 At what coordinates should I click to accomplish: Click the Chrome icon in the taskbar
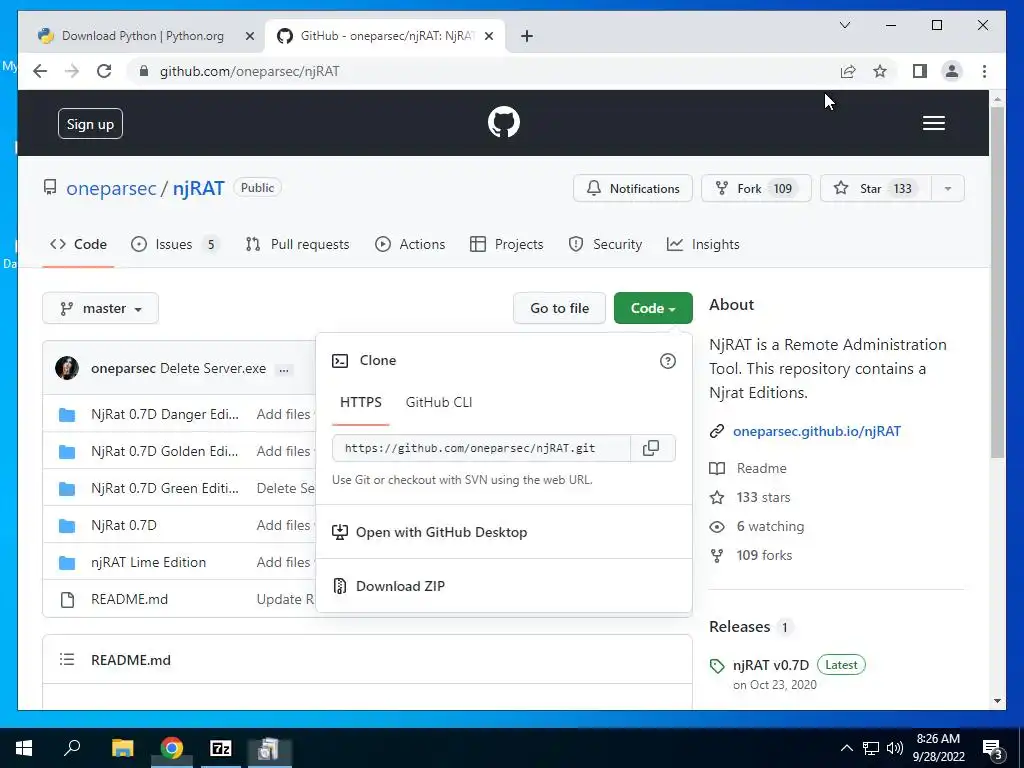172,748
